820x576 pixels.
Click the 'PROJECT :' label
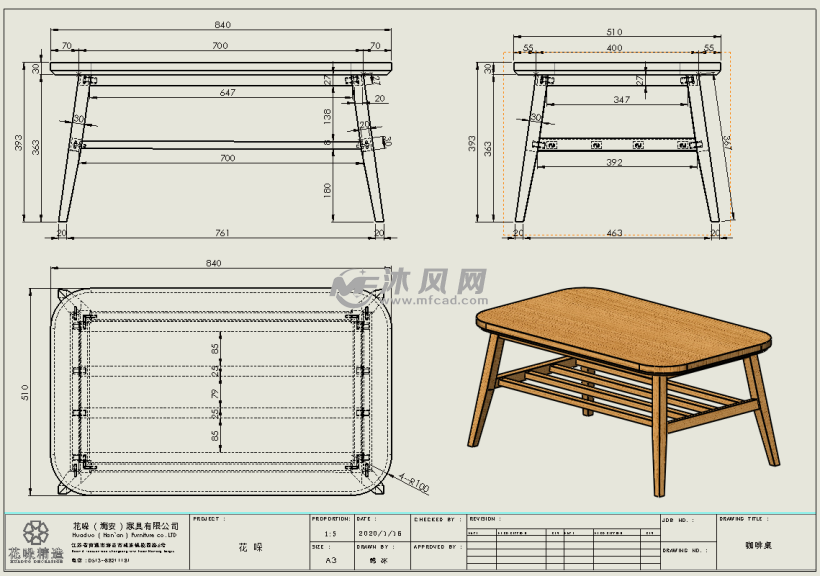[209, 519]
